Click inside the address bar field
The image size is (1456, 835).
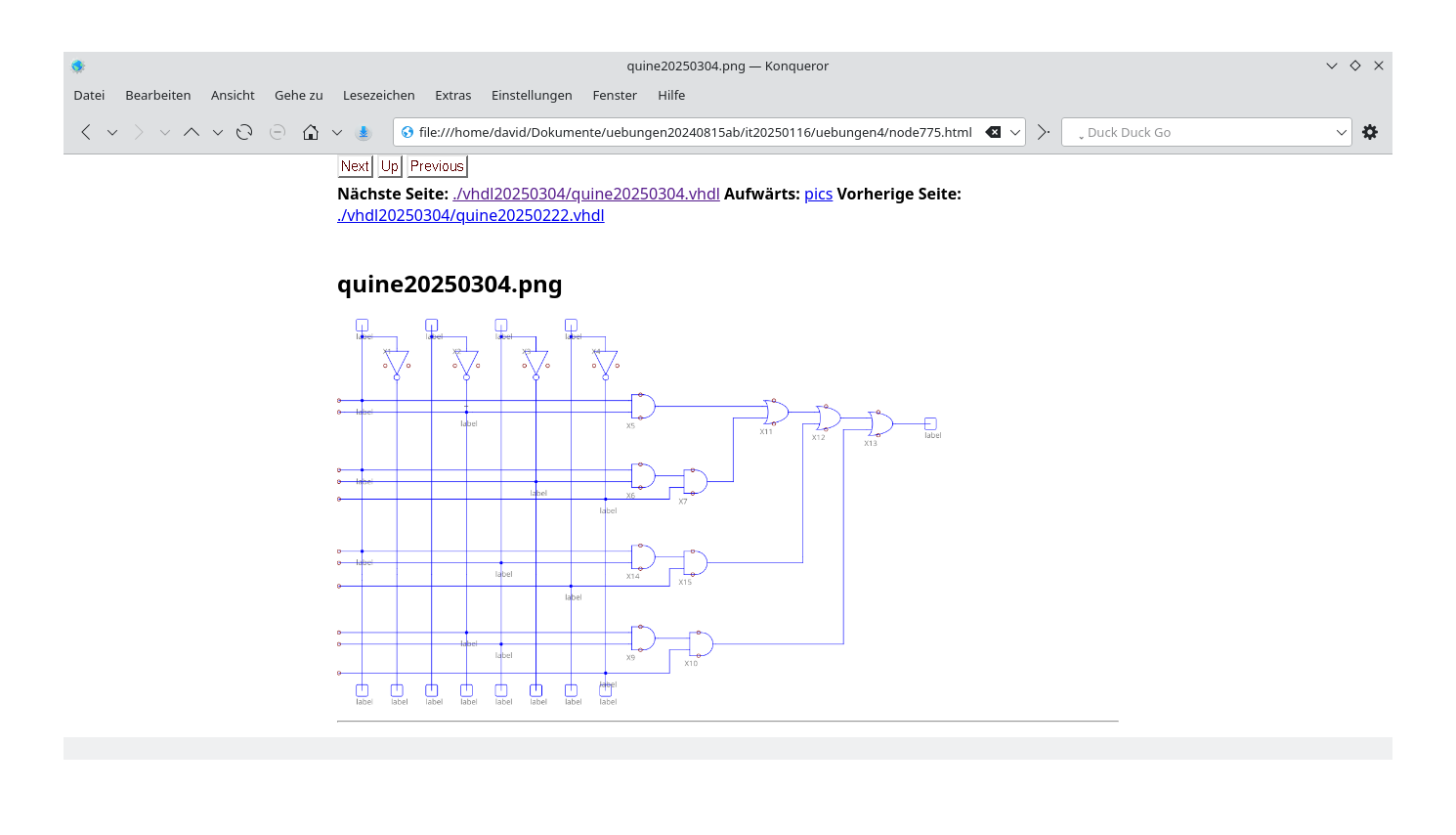click(684, 131)
